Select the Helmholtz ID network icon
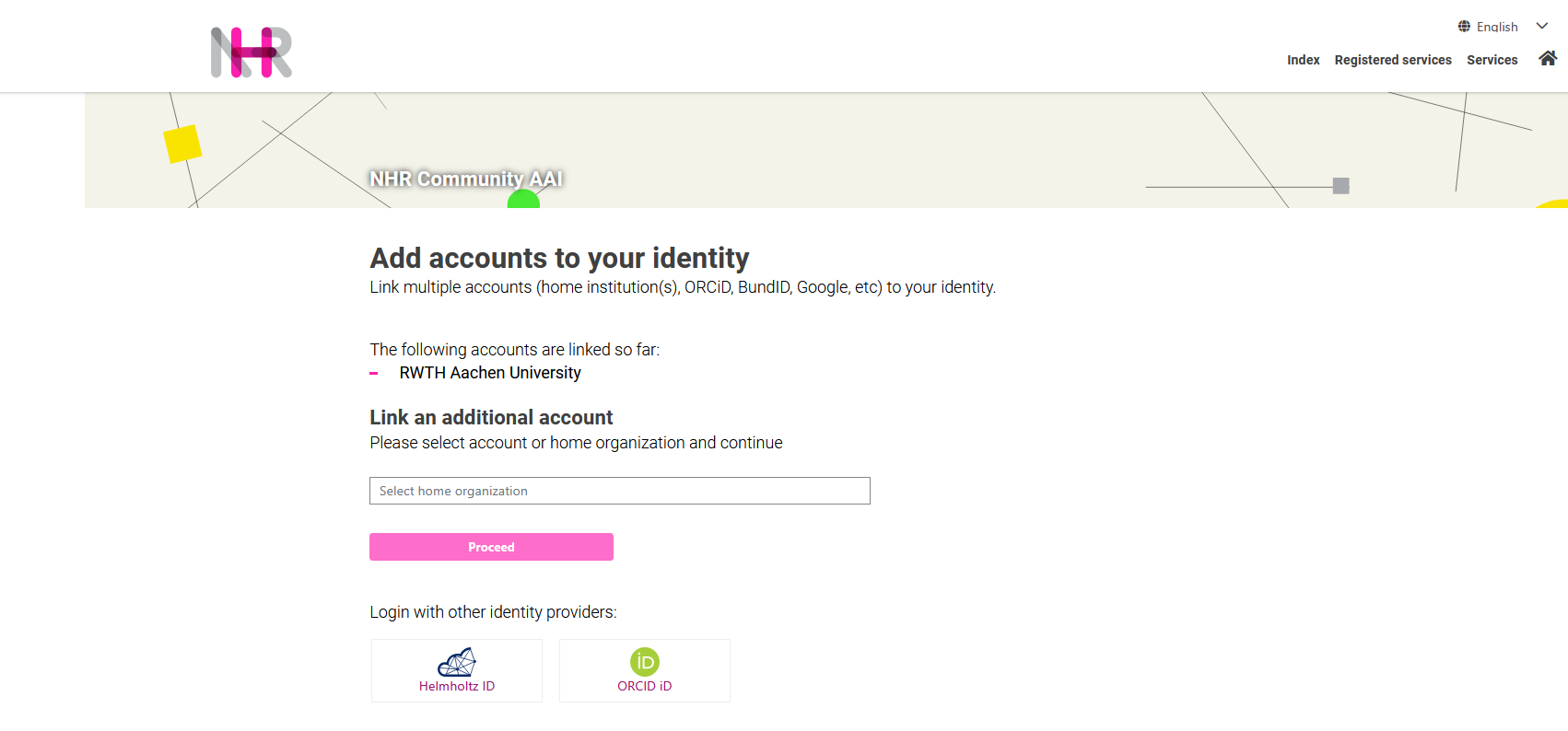Image resolution: width=1568 pixels, height=731 pixels. (x=456, y=661)
